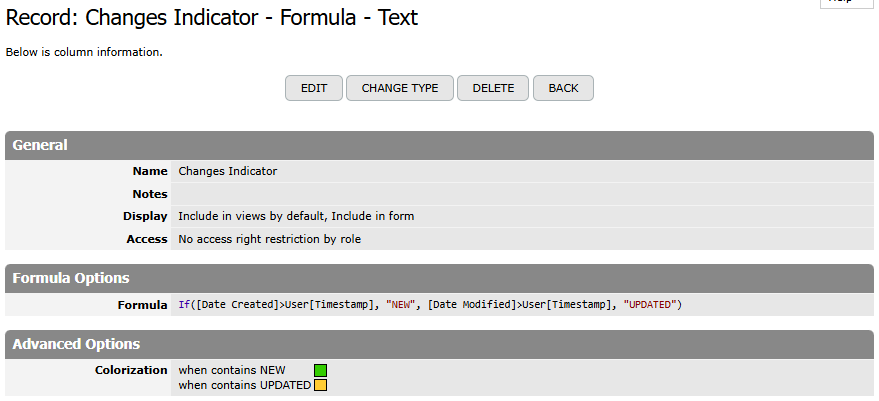The height and width of the screenshot is (401, 879).
Task: Click the Access value about role restriction
Action: pyautogui.click(x=269, y=239)
